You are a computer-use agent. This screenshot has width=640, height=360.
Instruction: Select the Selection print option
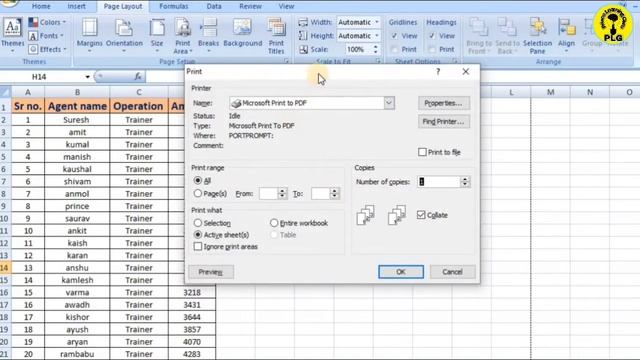198,223
